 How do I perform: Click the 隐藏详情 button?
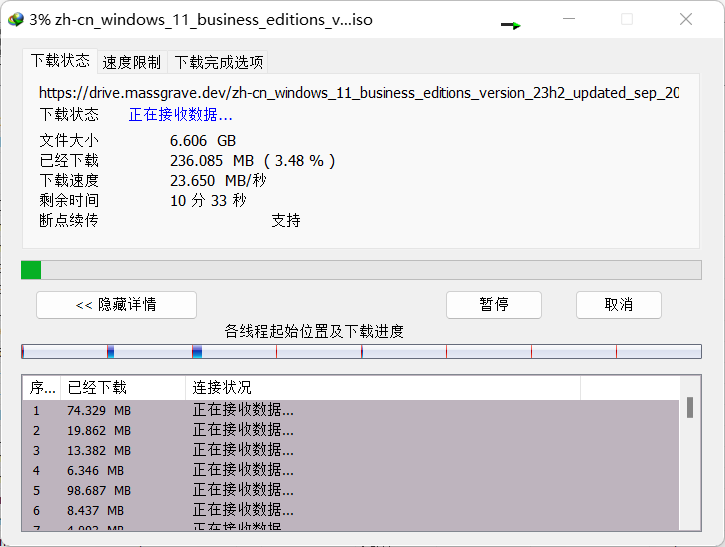(117, 305)
